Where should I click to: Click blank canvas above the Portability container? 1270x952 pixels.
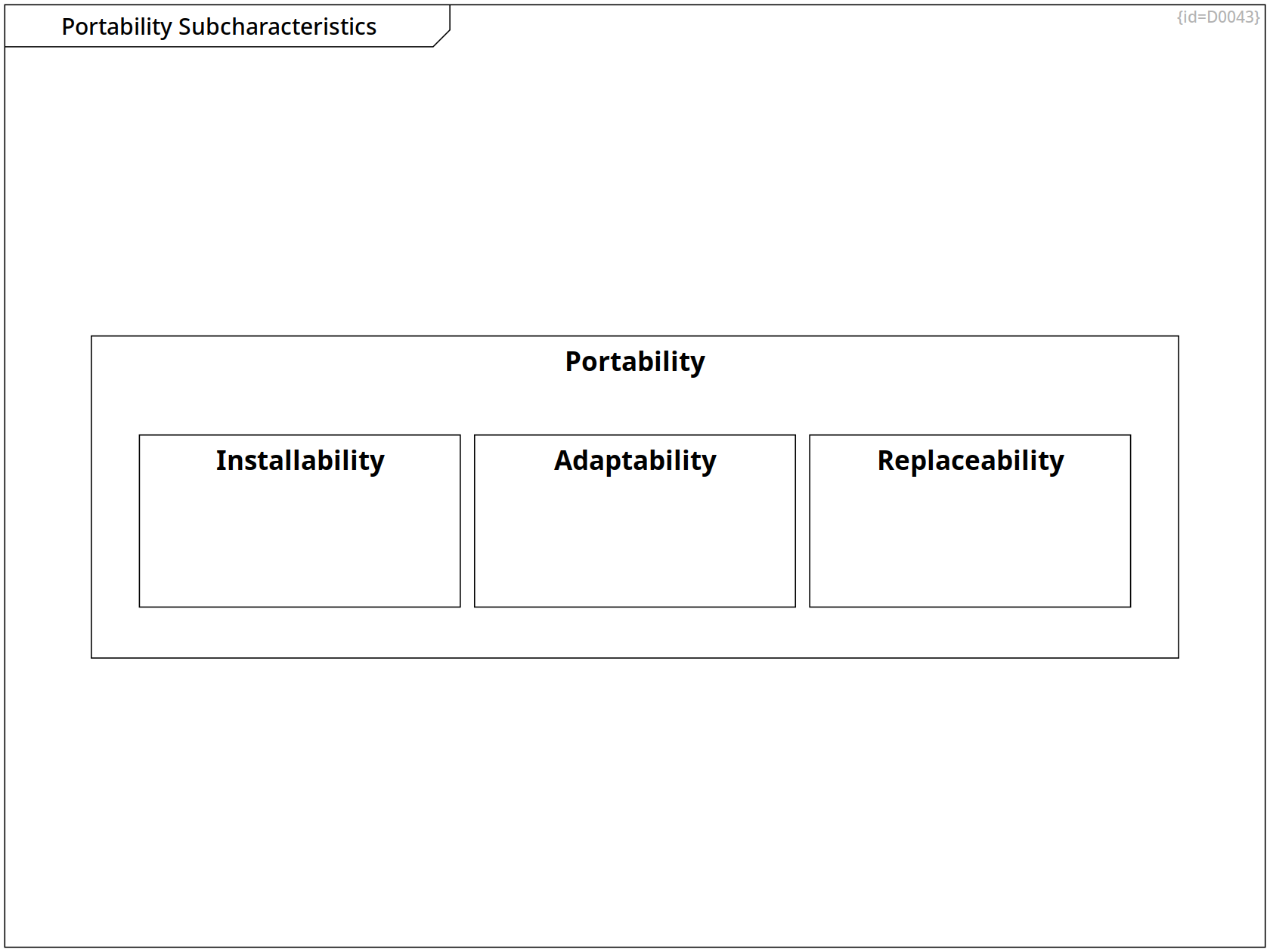point(635,189)
